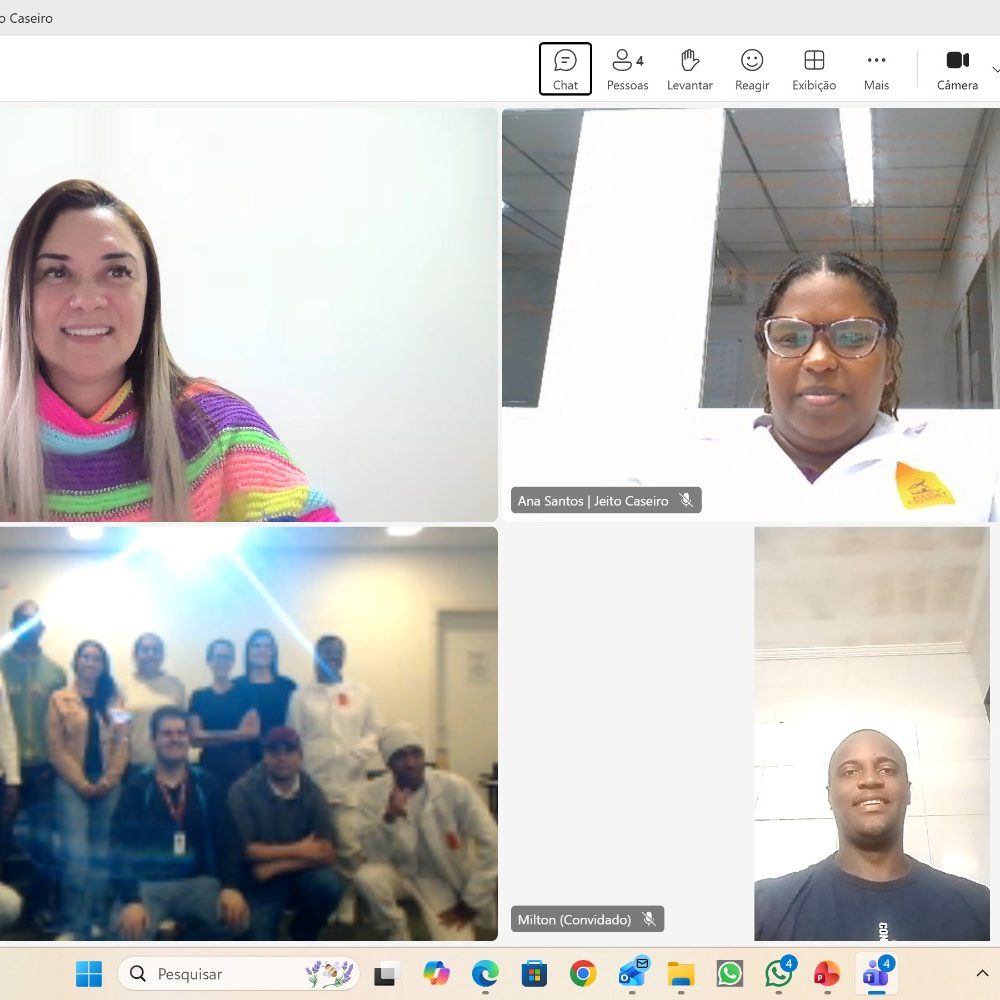
Task: Expand the system tray hidden icons
Action: point(982,973)
